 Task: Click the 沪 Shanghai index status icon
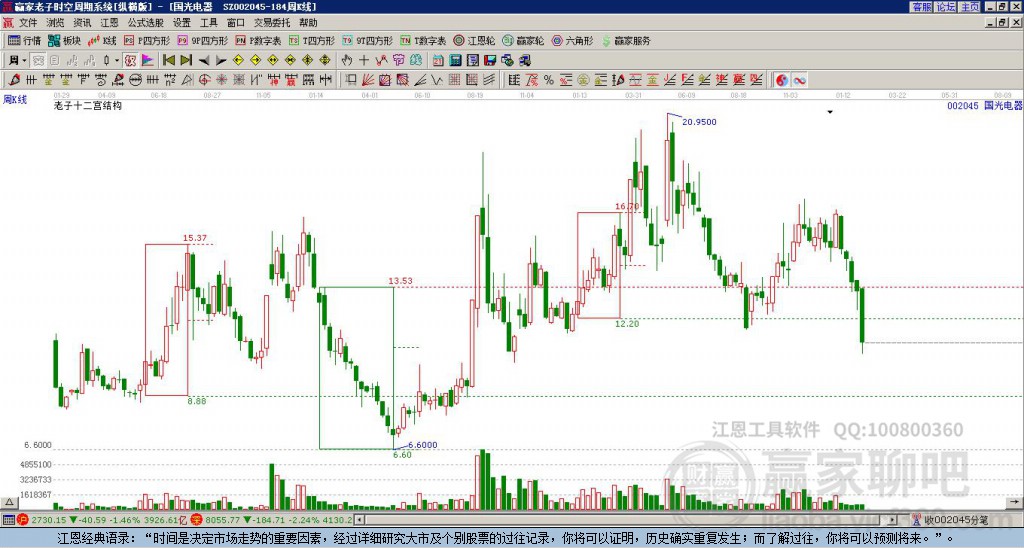tap(22, 520)
